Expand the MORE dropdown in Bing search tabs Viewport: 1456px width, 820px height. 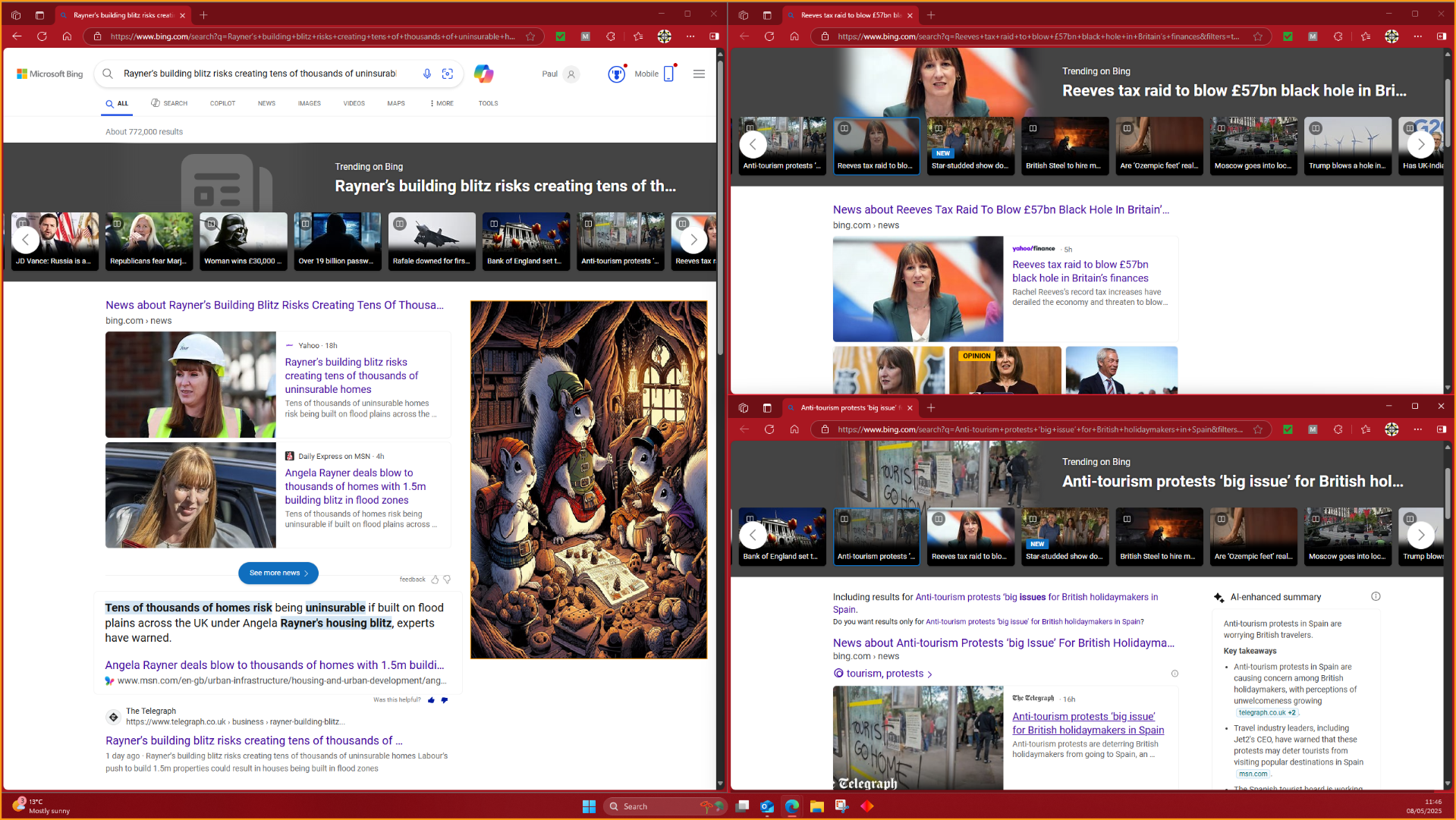(442, 103)
